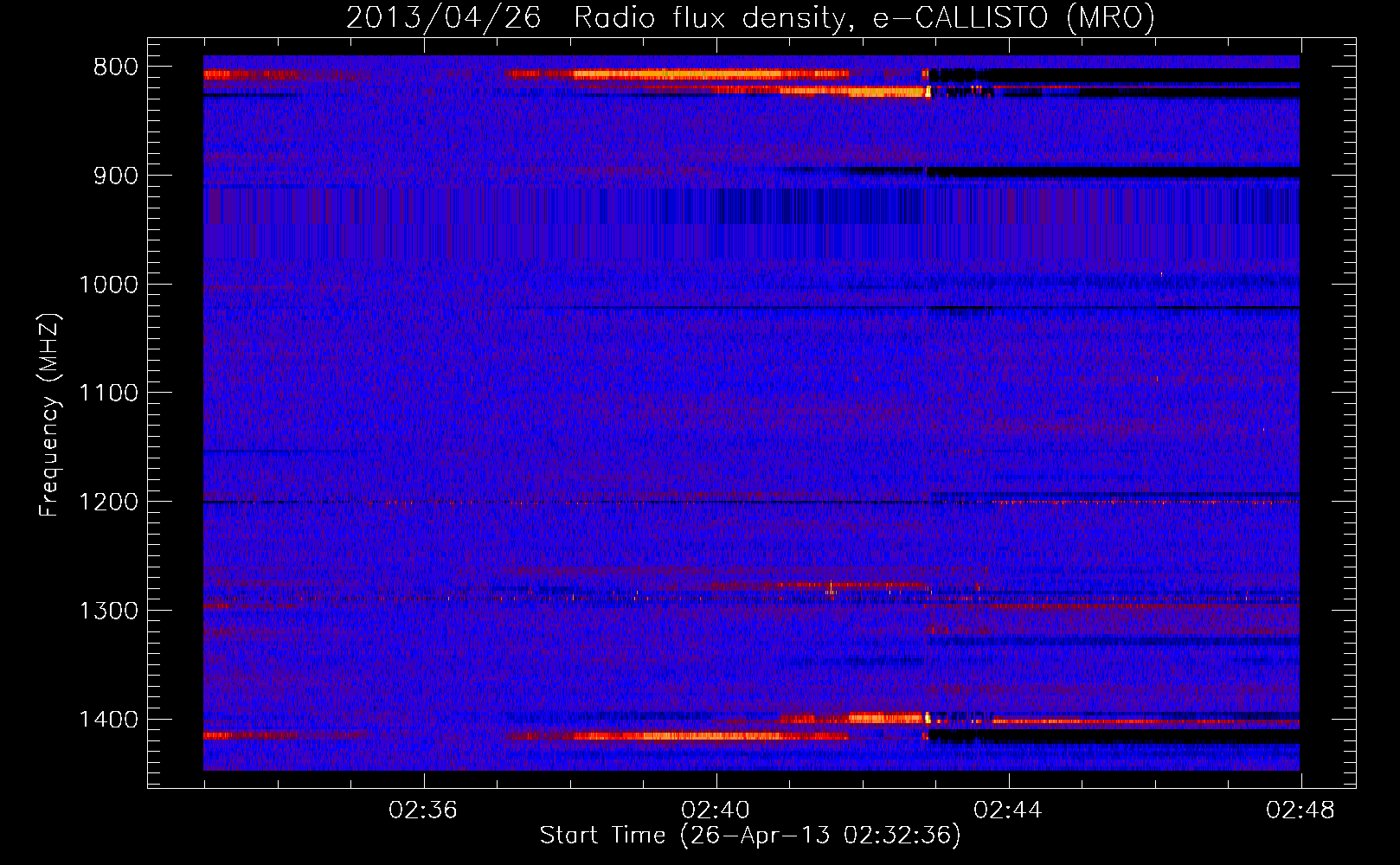
Task: Click the 02:48 time tick label
Action: [1300, 810]
